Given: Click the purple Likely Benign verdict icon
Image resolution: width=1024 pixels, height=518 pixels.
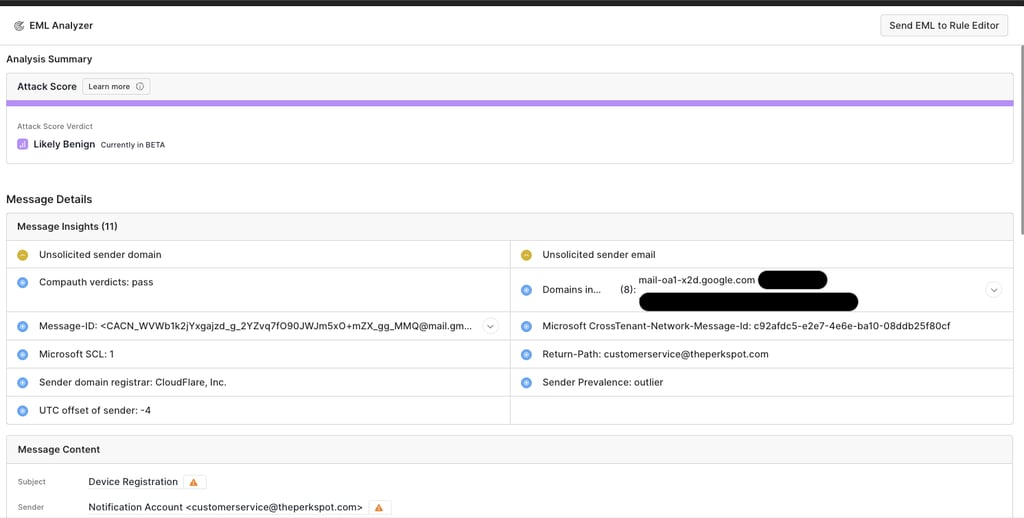Looking at the screenshot, I should pos(22,144).
